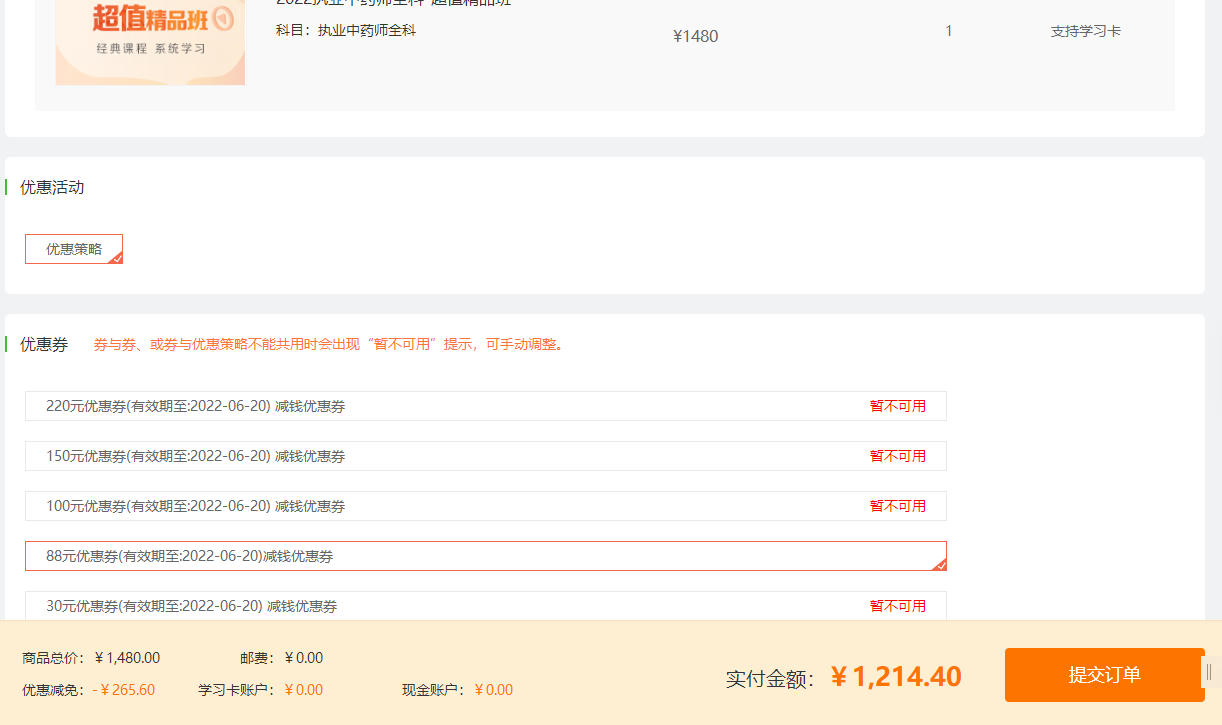Click 暂不可用 label on 150元 coupon
This screenshot has width=1222, height=725.
coord(897,456)
